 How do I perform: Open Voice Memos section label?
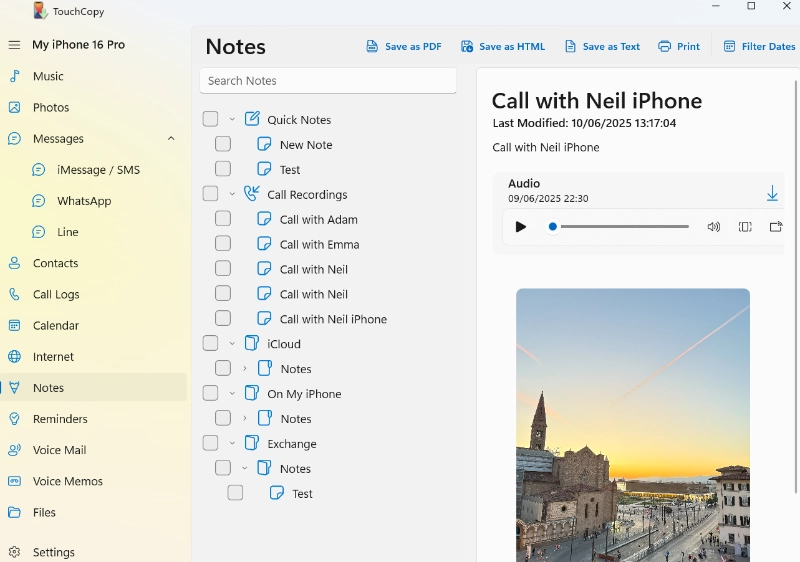tap(67, 481)
